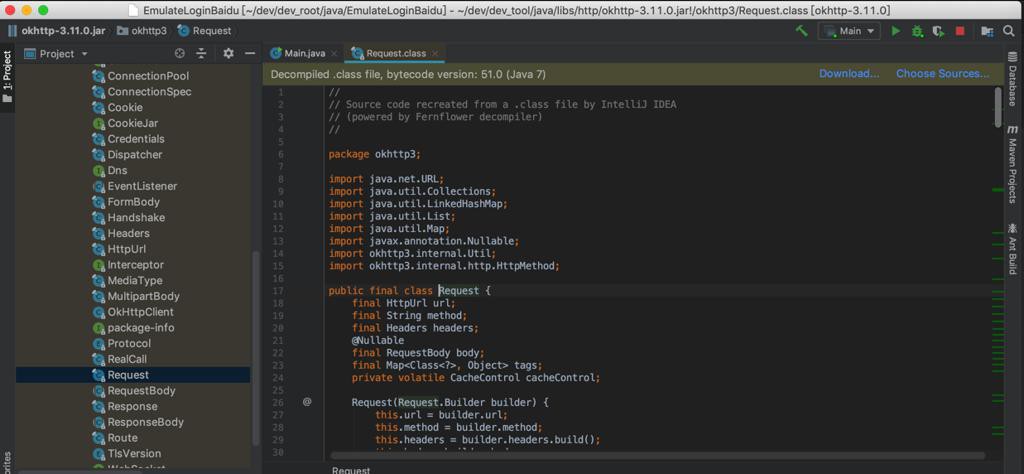Click the Download... link
Image resolution: width=1024 pixels, height=474 pixels.
pyautogui.click(x=849, y=74)
